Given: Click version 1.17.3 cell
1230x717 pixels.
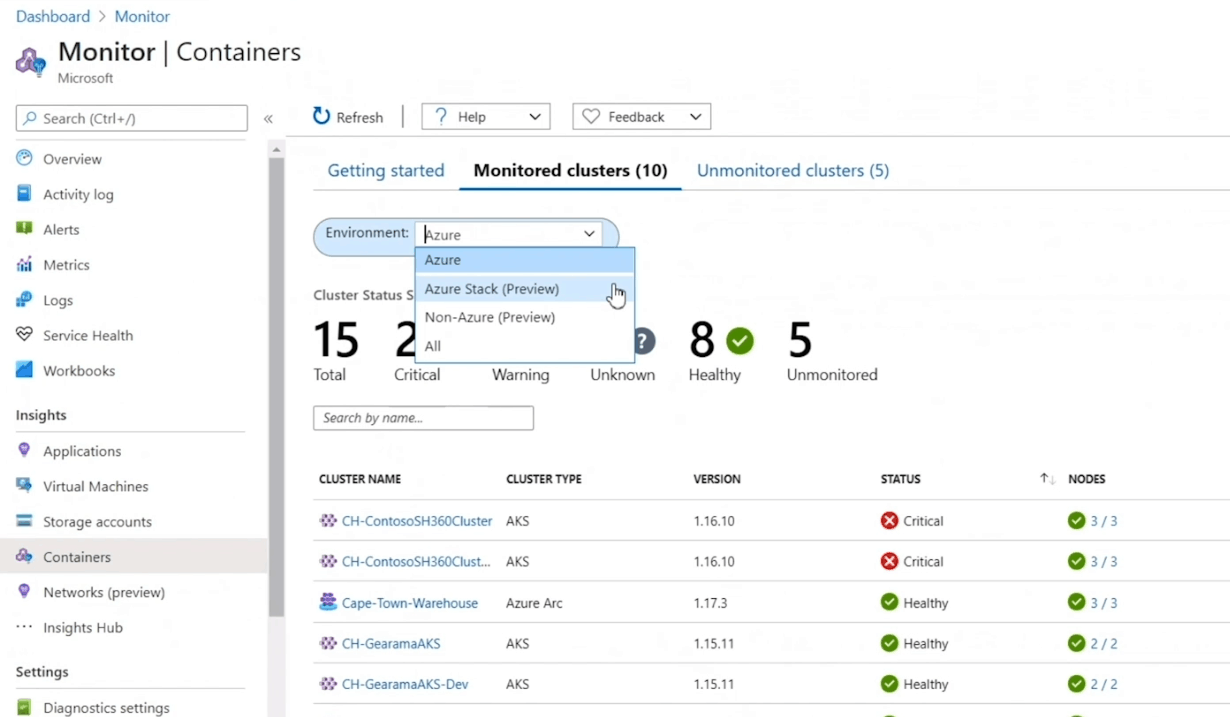Looking at the screenshot, I should (x=710, y=603).
